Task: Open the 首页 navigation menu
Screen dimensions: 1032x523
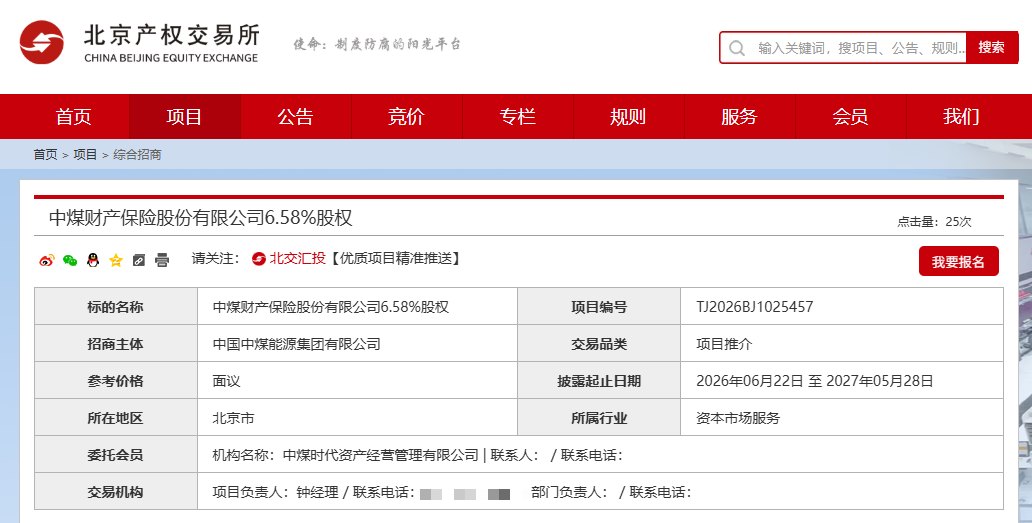Action: pos(74,116)
